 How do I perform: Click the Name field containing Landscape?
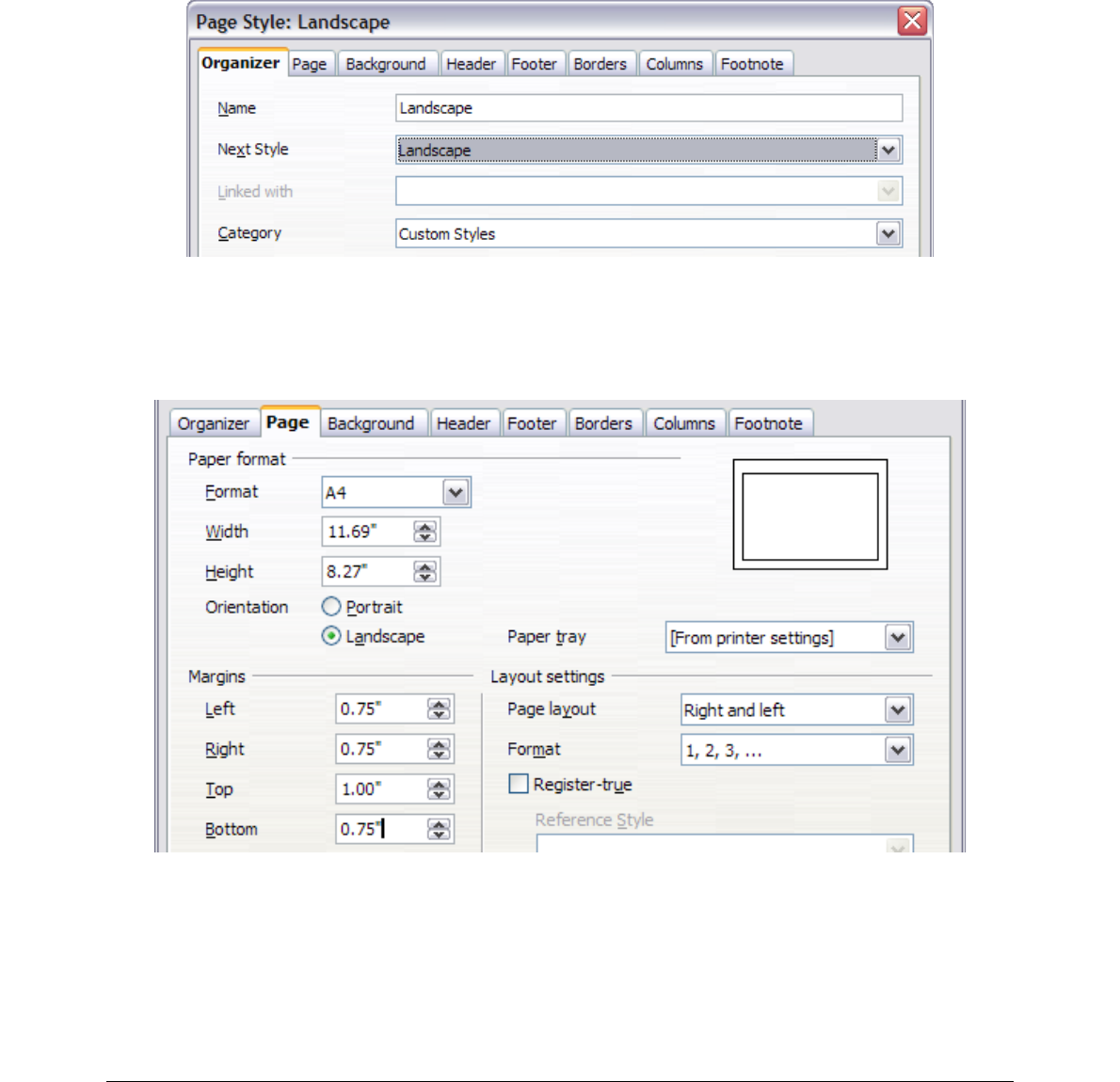(648, 108)
